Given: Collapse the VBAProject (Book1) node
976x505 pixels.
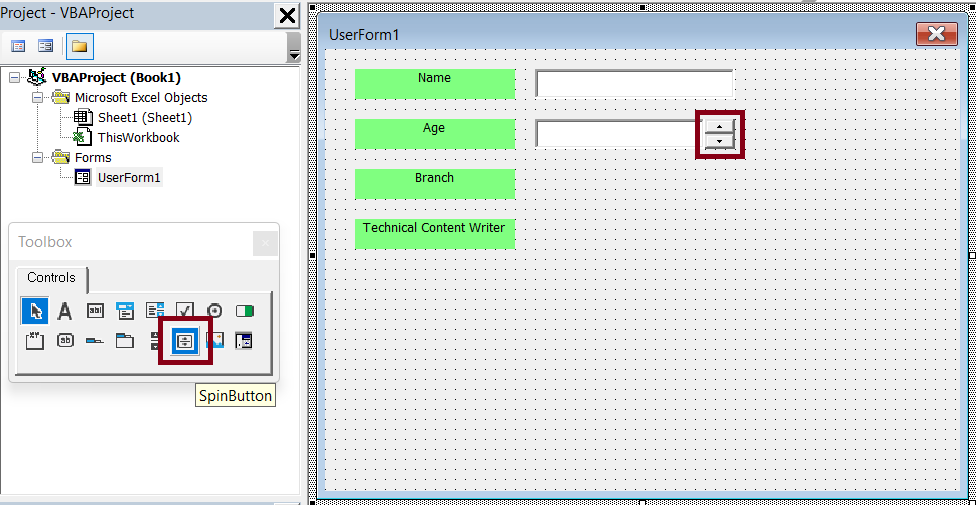Looking at the screenshot, I should tap(15, 78).
